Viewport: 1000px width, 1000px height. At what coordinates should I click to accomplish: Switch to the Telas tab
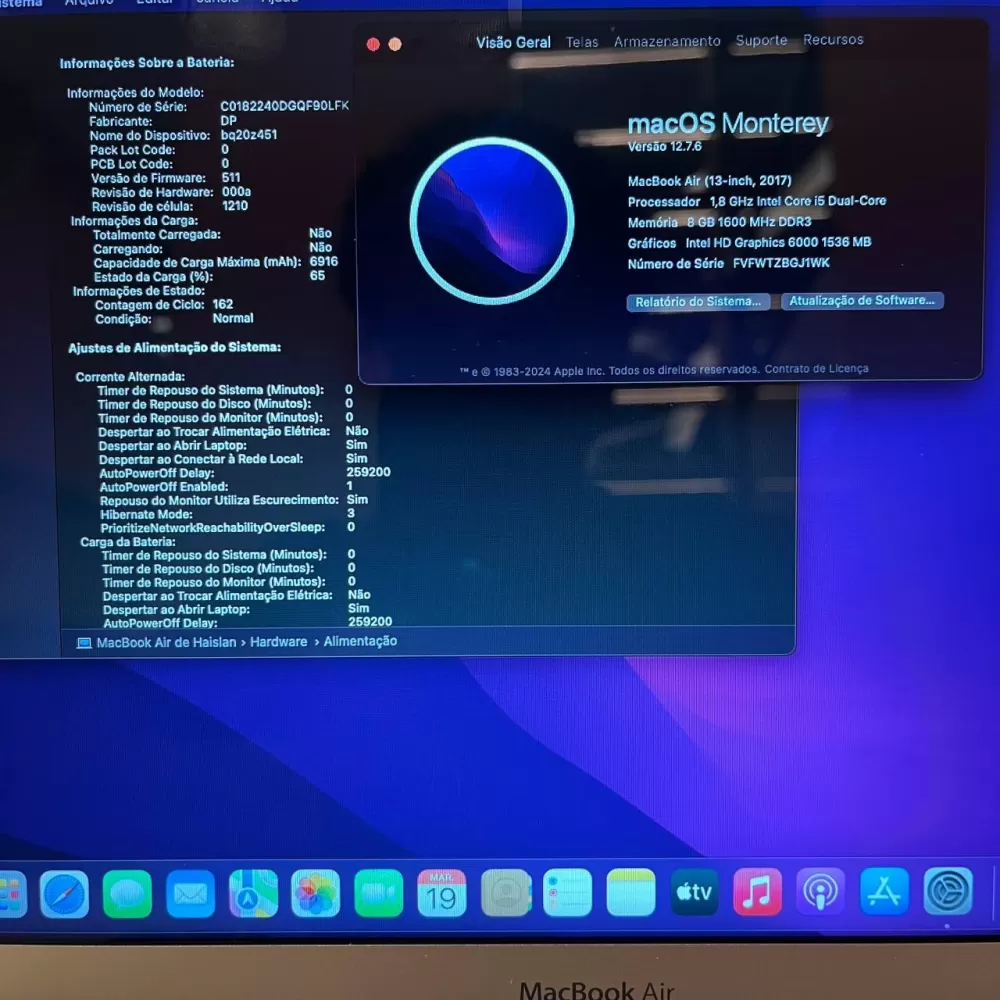[582, 42]
